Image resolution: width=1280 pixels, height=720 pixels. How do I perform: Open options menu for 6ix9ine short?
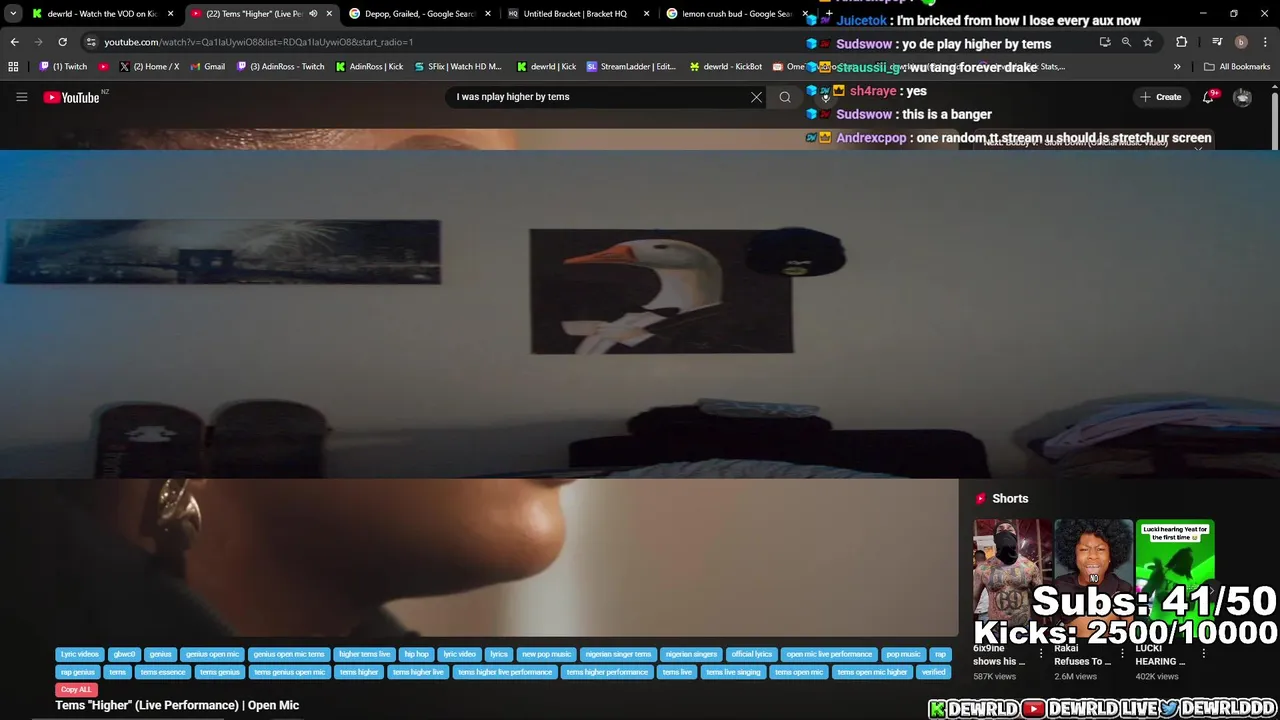click(x=1041, y=654)
